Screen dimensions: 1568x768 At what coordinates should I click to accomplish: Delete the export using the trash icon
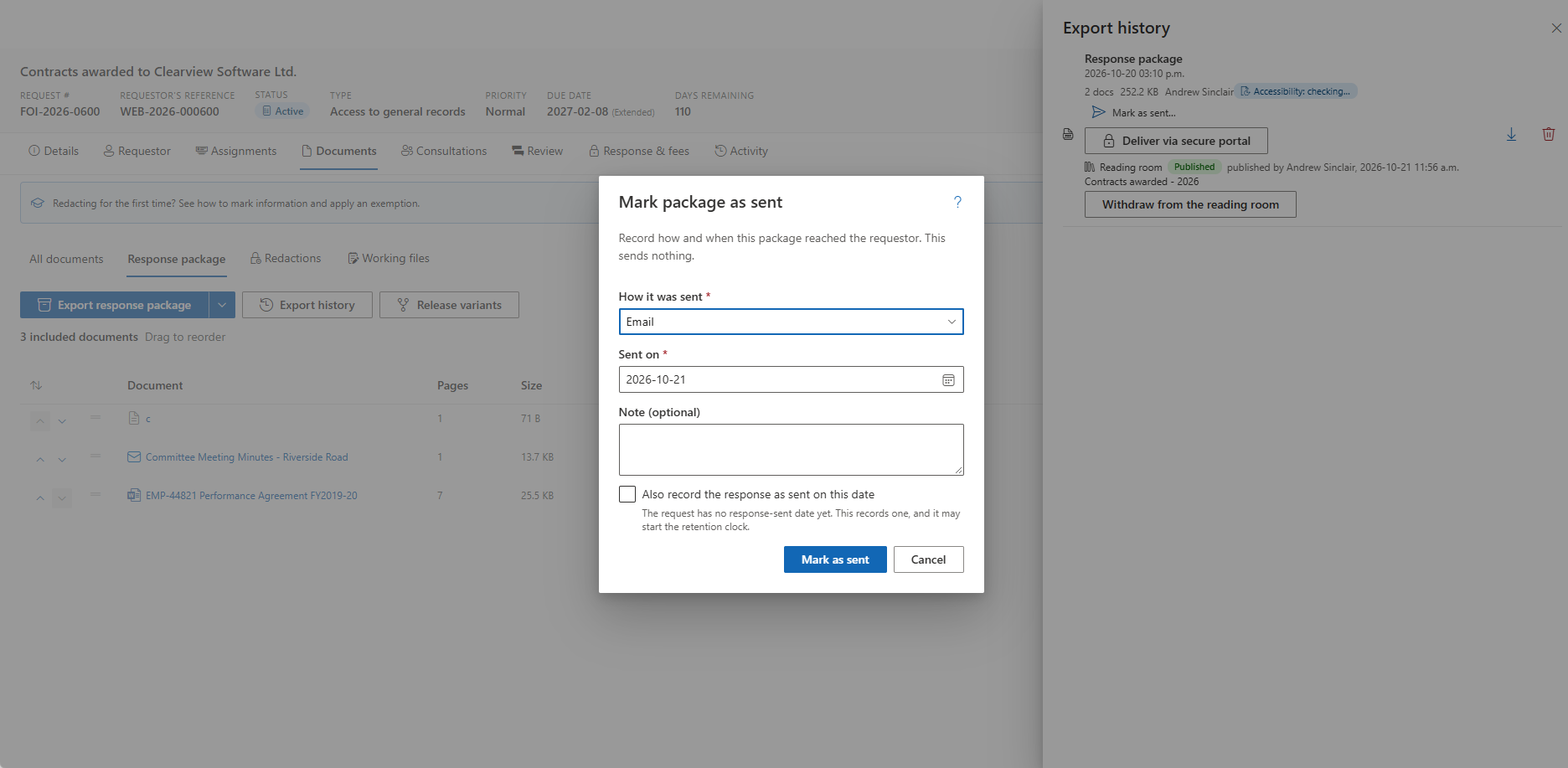(1549, 135)
